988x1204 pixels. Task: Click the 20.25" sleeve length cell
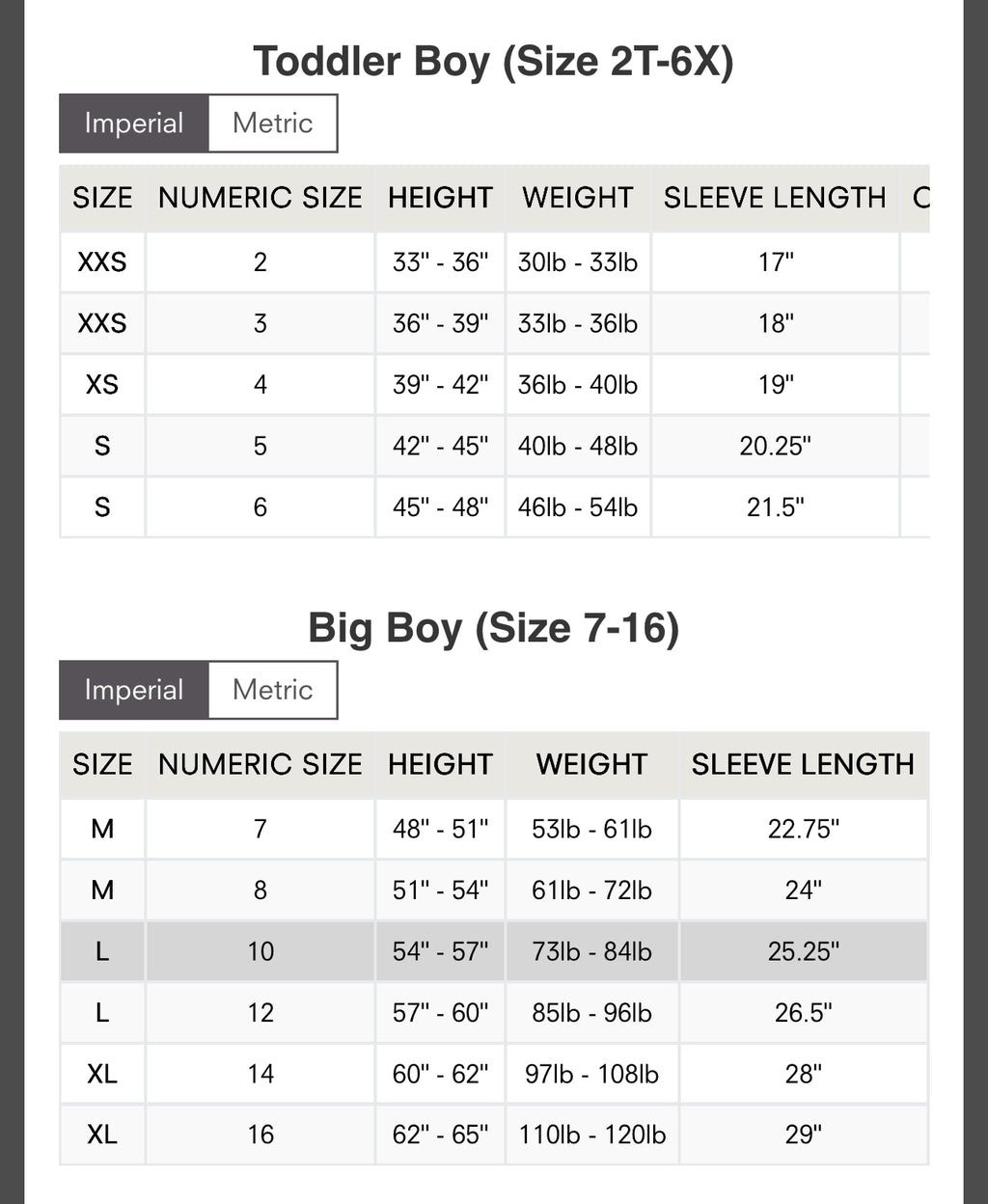click(775, 446)
